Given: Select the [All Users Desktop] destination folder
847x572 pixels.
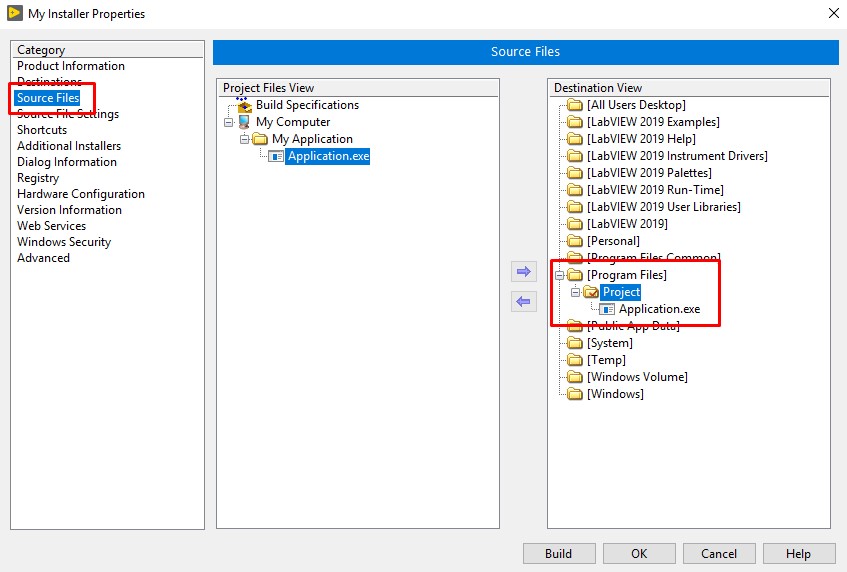Looking at the screenshot, I should pos(636,105).
